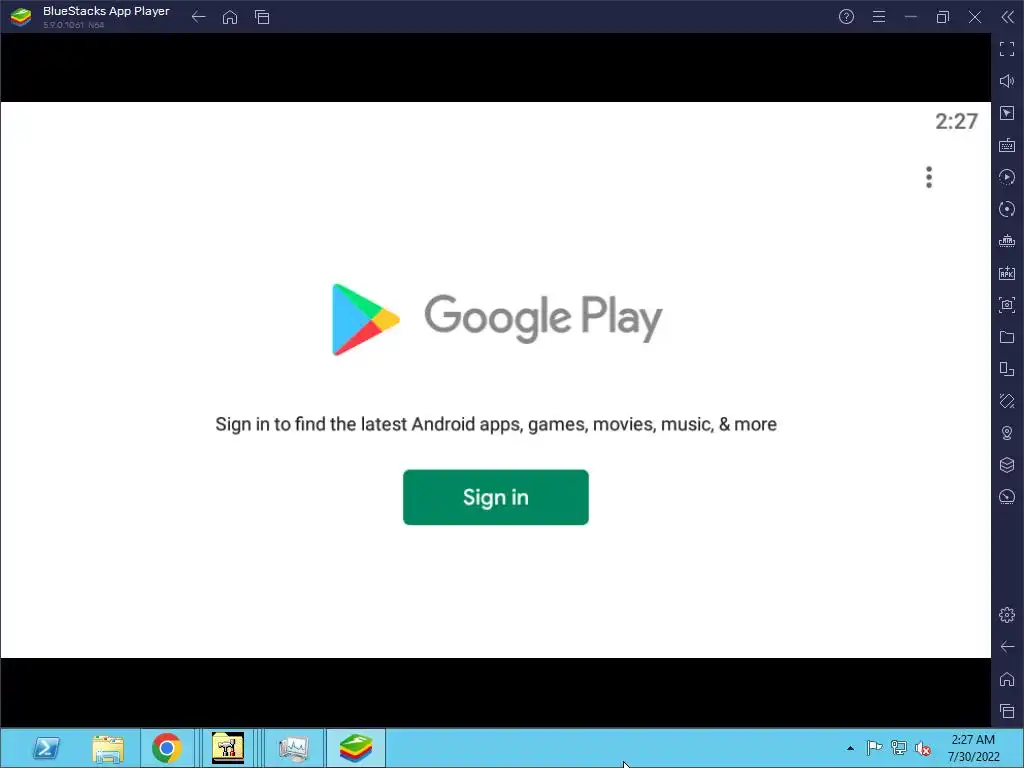This screenshot has height=768, width=1024.
Task: Open the monitor app in the taskbar
Action: click(293, 748)
